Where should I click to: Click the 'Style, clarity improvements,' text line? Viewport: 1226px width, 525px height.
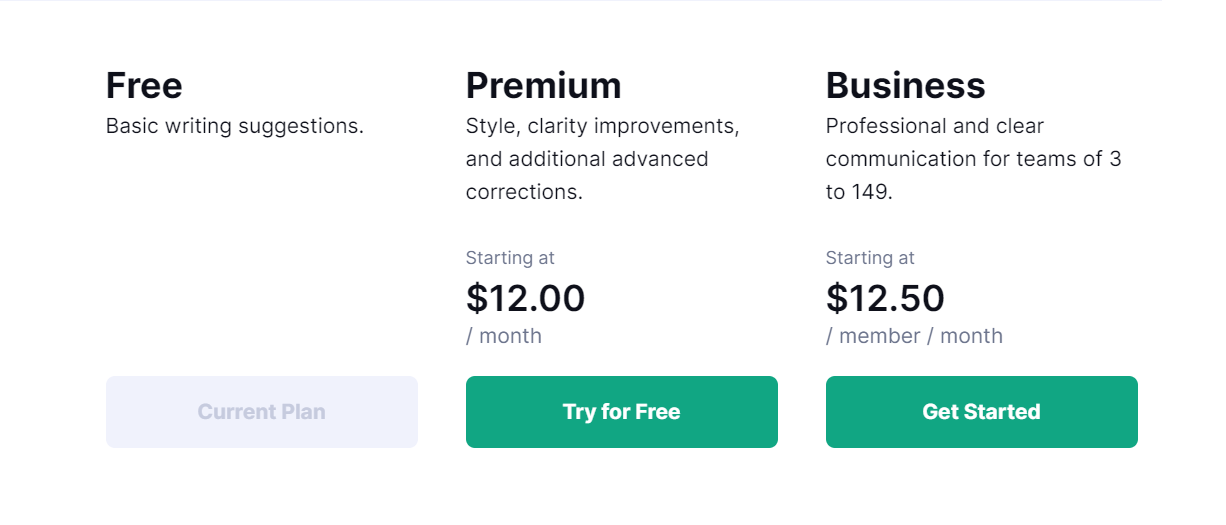(x=602, y=127)
